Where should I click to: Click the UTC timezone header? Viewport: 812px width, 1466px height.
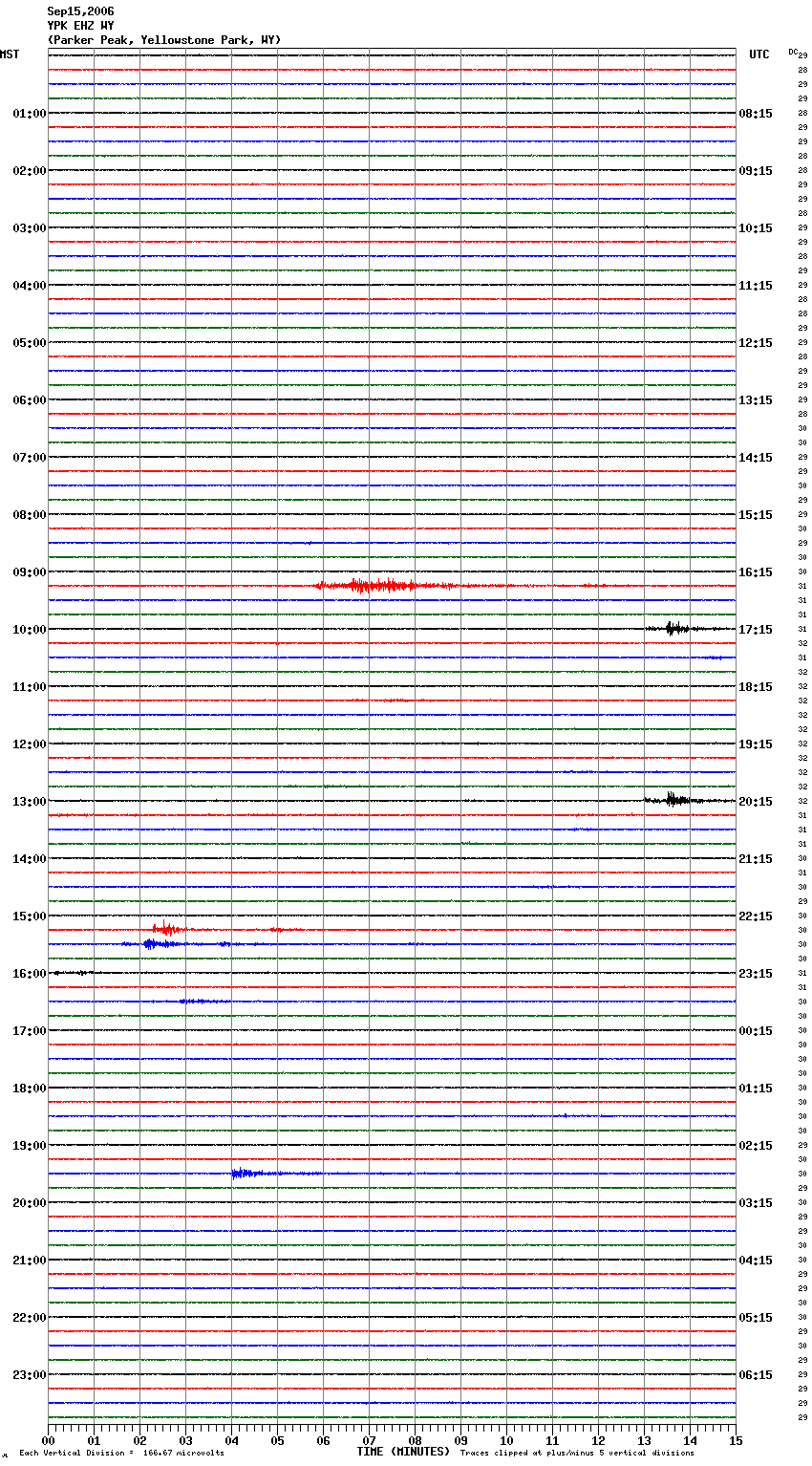759,54
